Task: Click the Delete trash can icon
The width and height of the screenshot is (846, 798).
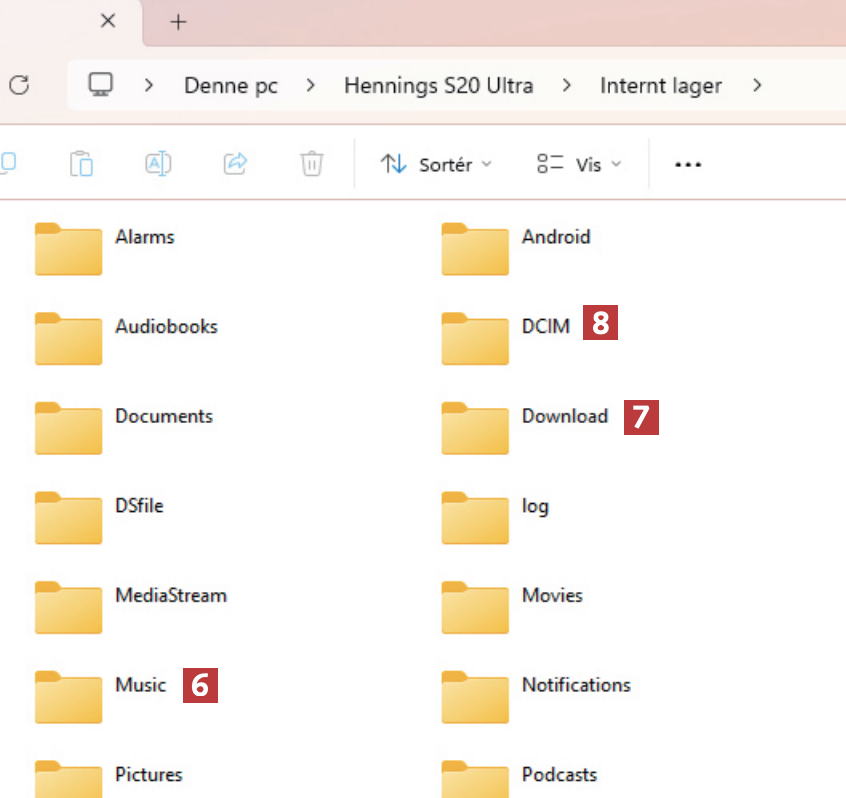Action: pyautogui.click(x=312, y=164)
